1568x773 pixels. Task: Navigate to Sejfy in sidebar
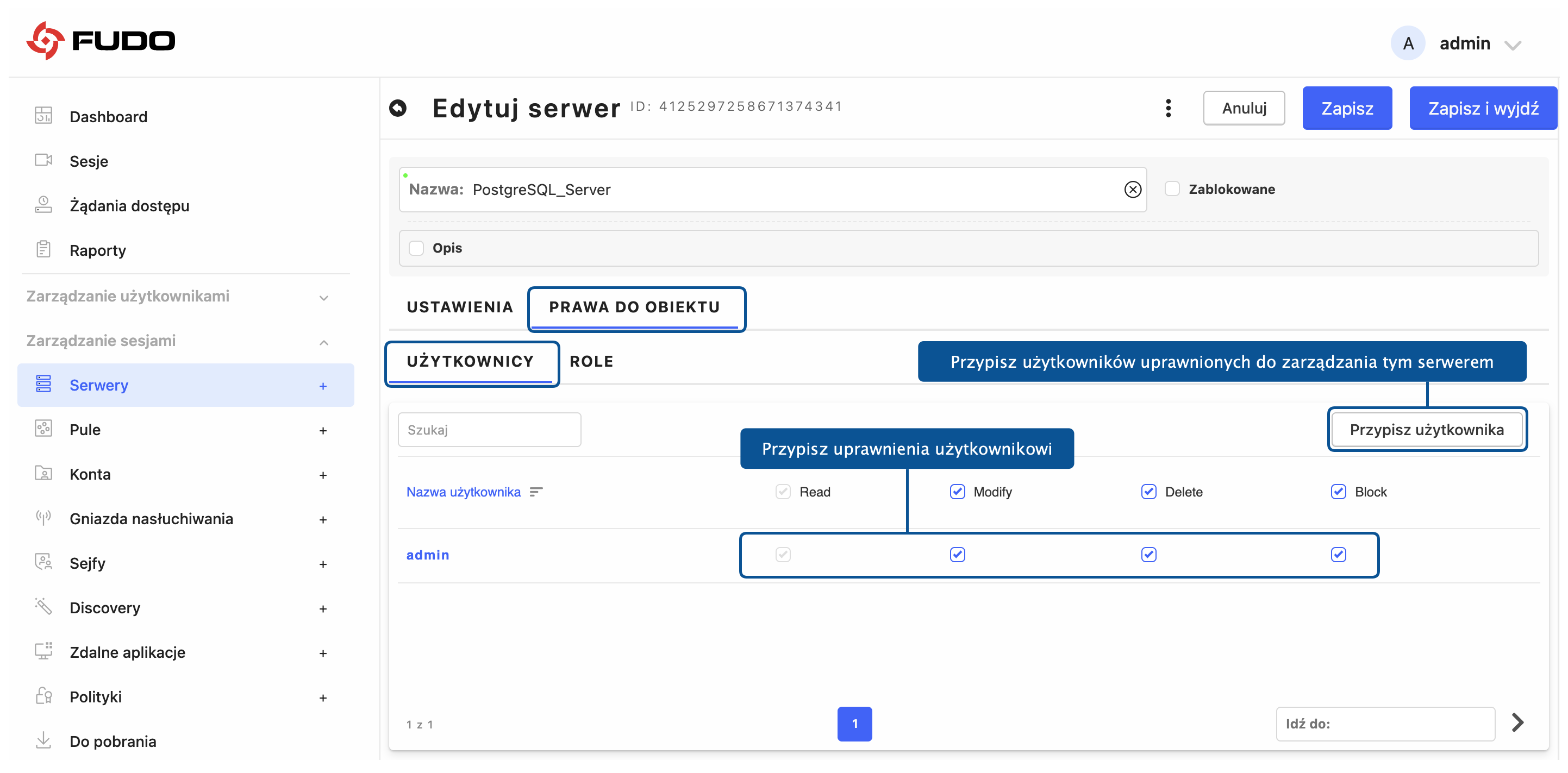[86, 563]
